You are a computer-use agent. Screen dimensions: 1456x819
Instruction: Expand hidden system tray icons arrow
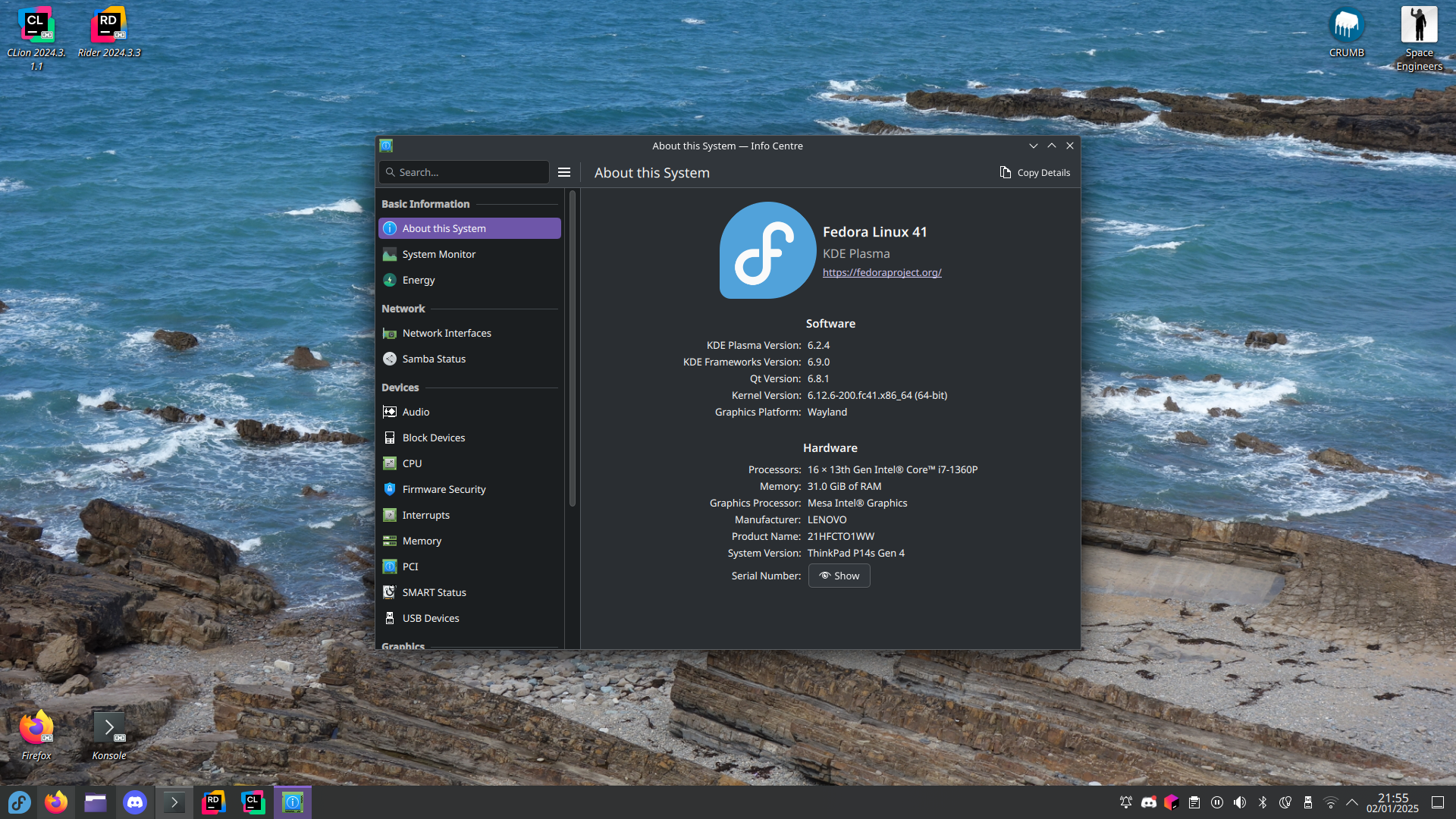click(1352, 802)
